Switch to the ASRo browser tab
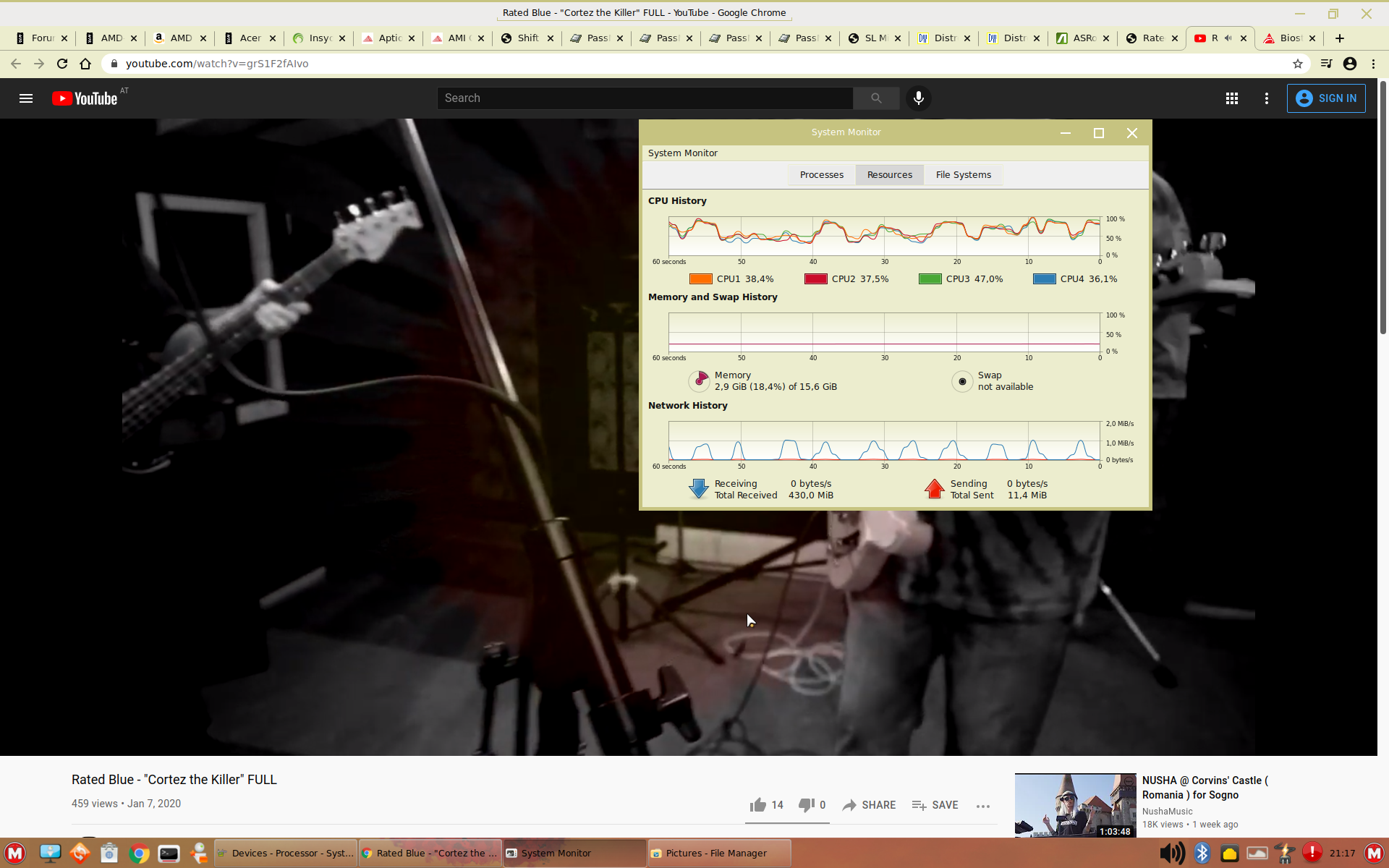Viewport: 1389px width, 868px height. click(x=1083, y=38)
